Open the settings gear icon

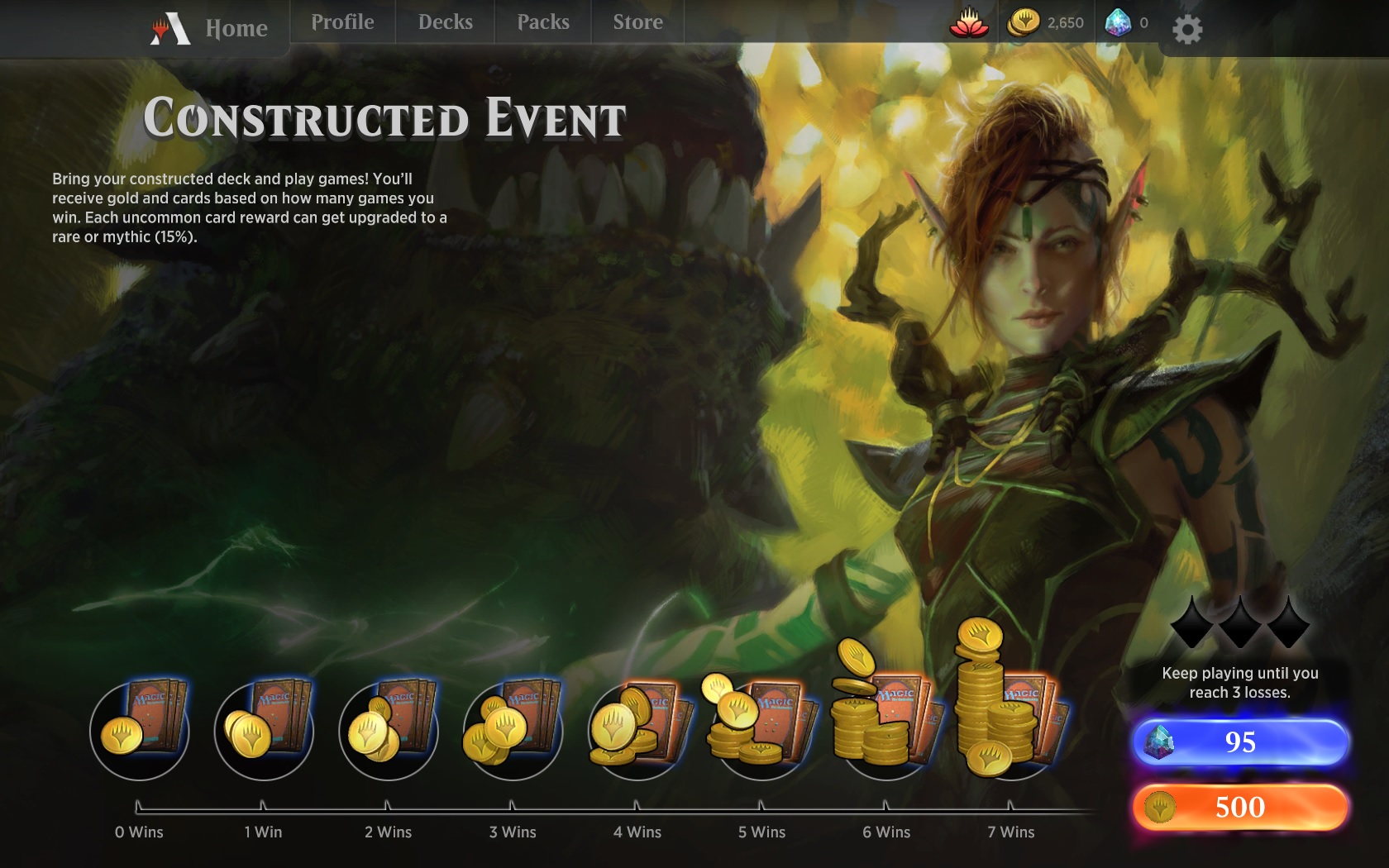(x=1187, y=31)
